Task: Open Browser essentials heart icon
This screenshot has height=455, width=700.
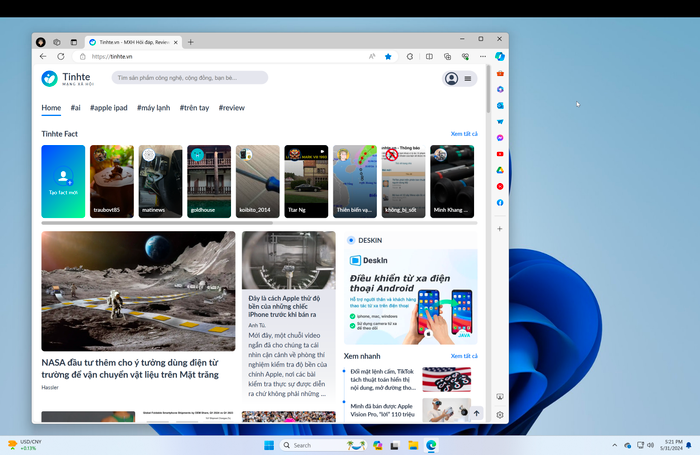Action: point(465,56)
